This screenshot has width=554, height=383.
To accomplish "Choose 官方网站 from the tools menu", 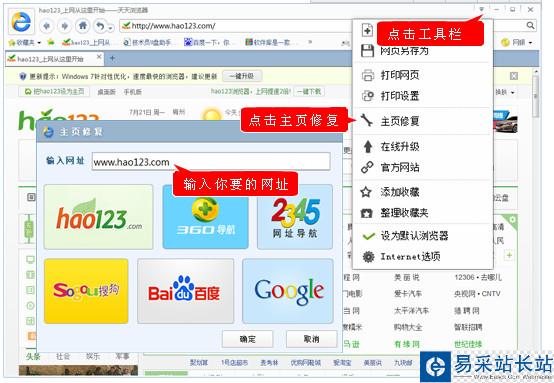I will click(x=400, y=167).
